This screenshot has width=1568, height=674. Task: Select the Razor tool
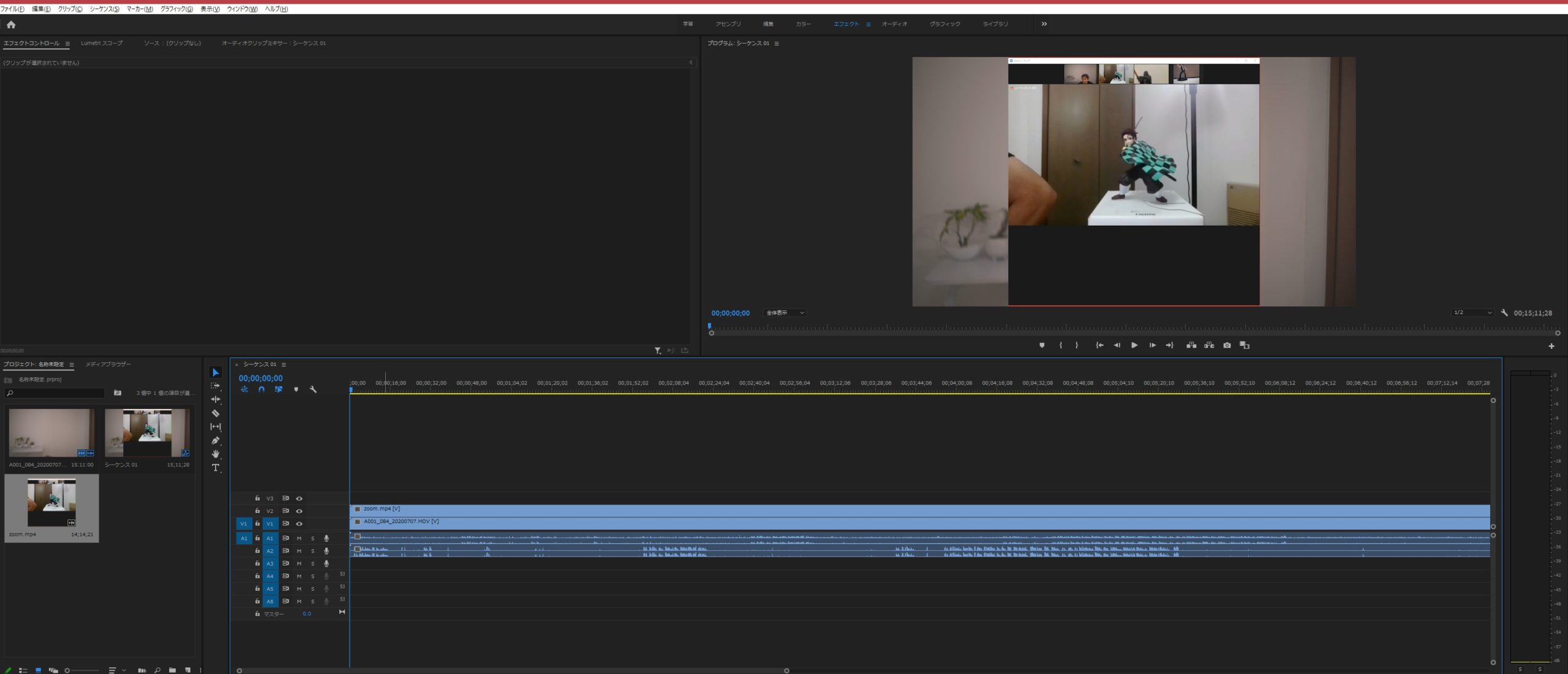coord(216,413)
